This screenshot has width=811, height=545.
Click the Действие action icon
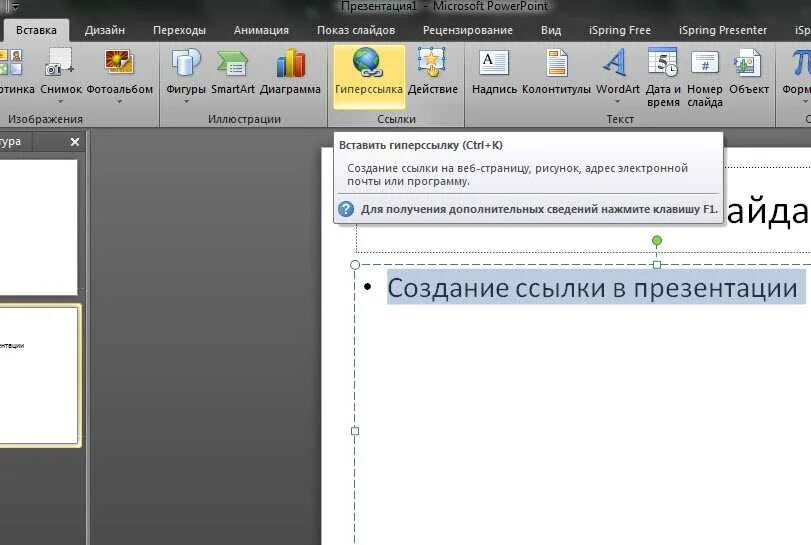click(x=432, y=62)
